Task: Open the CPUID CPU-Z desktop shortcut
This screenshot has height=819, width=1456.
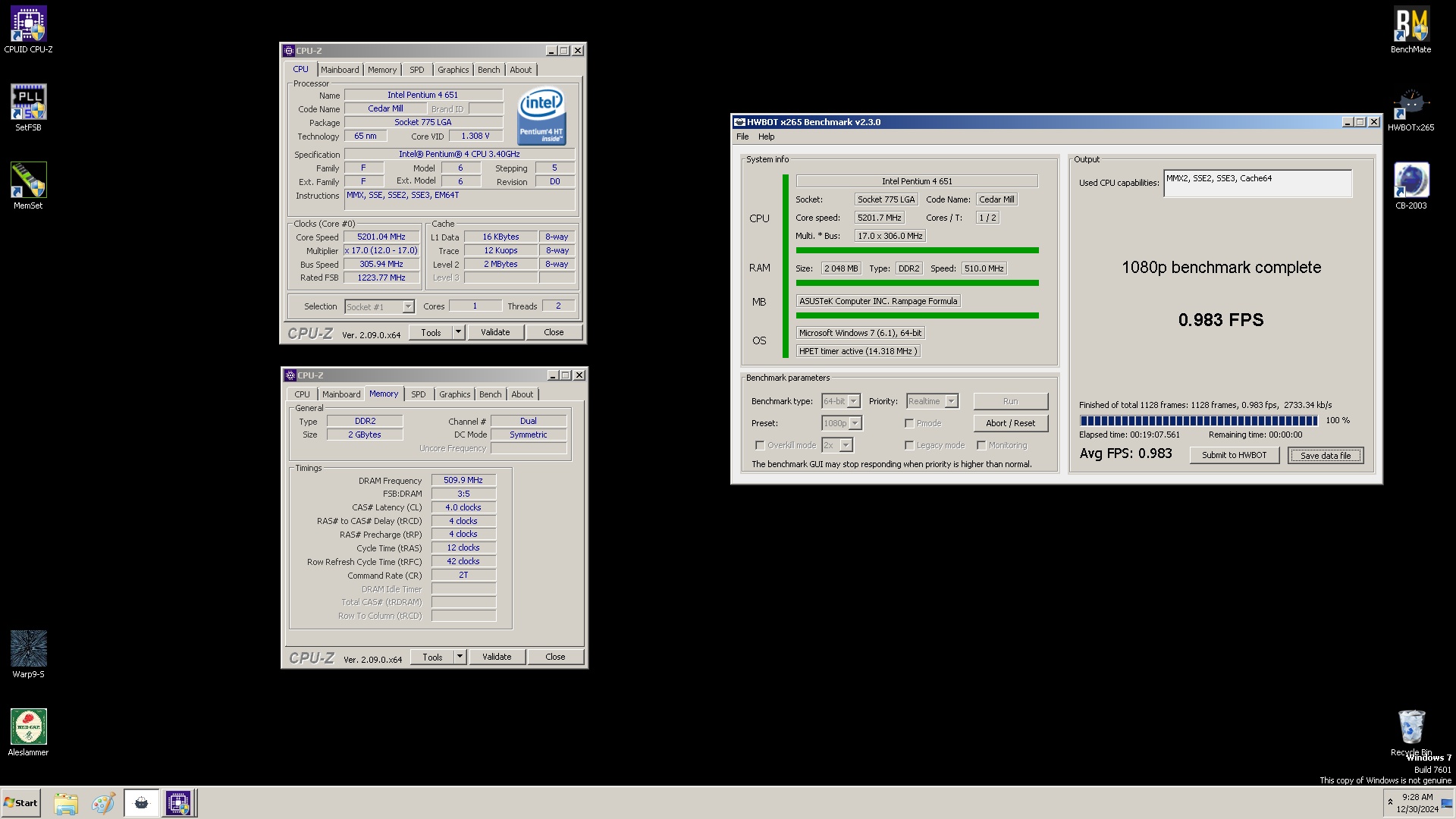Action: [x=28, y=29]
